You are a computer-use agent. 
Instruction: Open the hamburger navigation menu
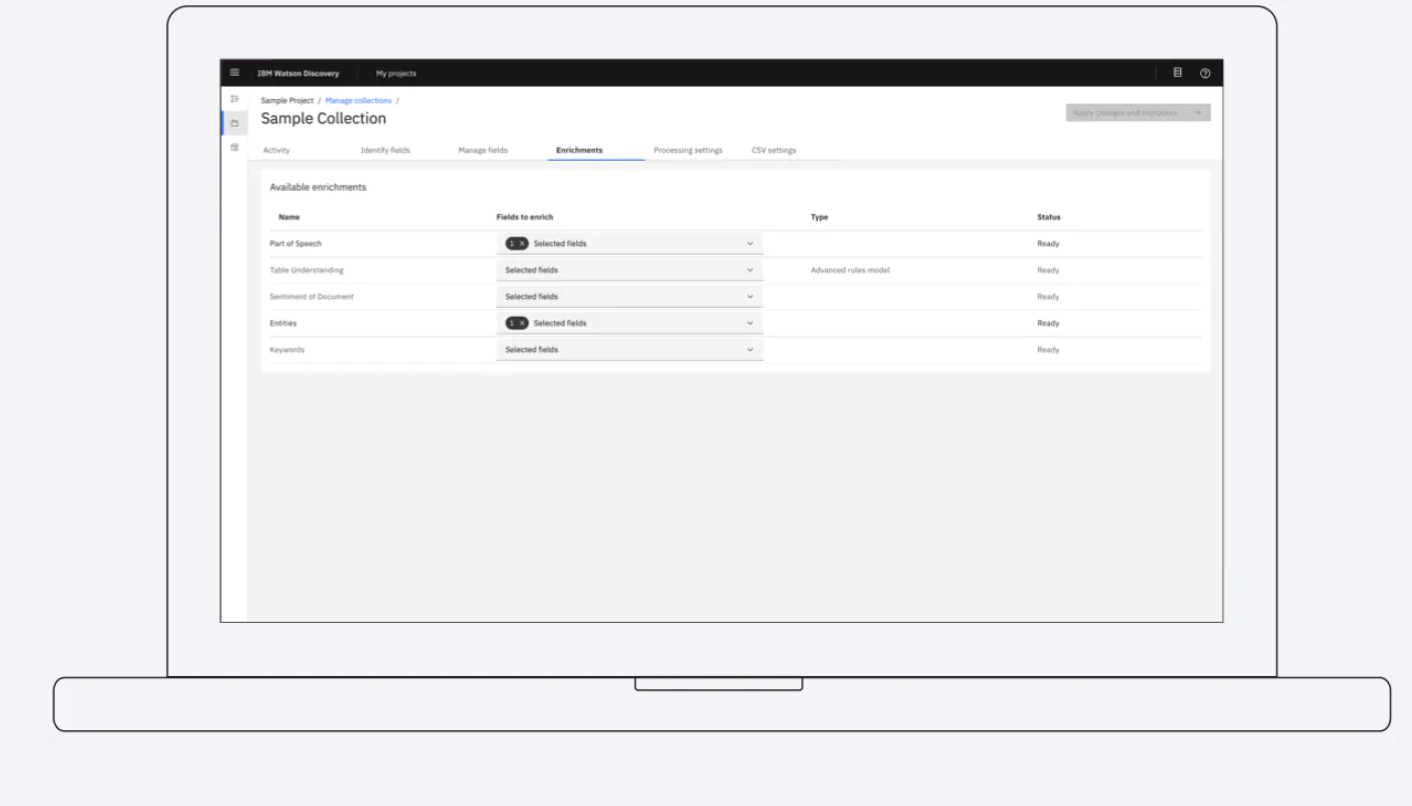233,72
